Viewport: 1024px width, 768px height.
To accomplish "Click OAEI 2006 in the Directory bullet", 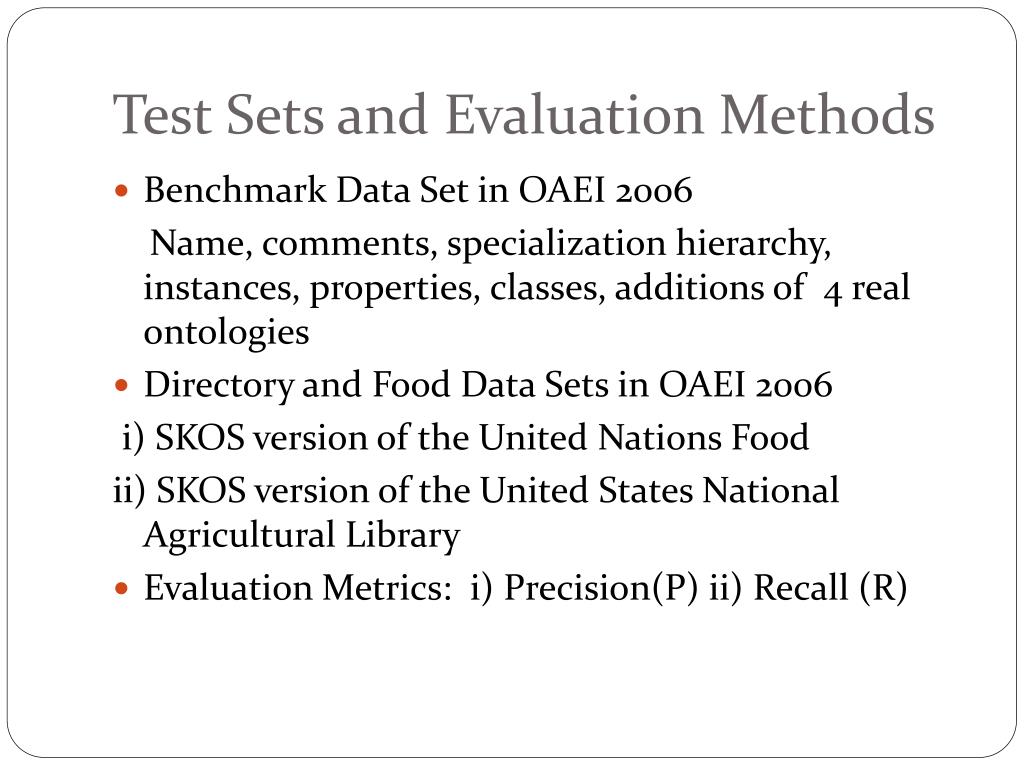I will coord(745,384).
